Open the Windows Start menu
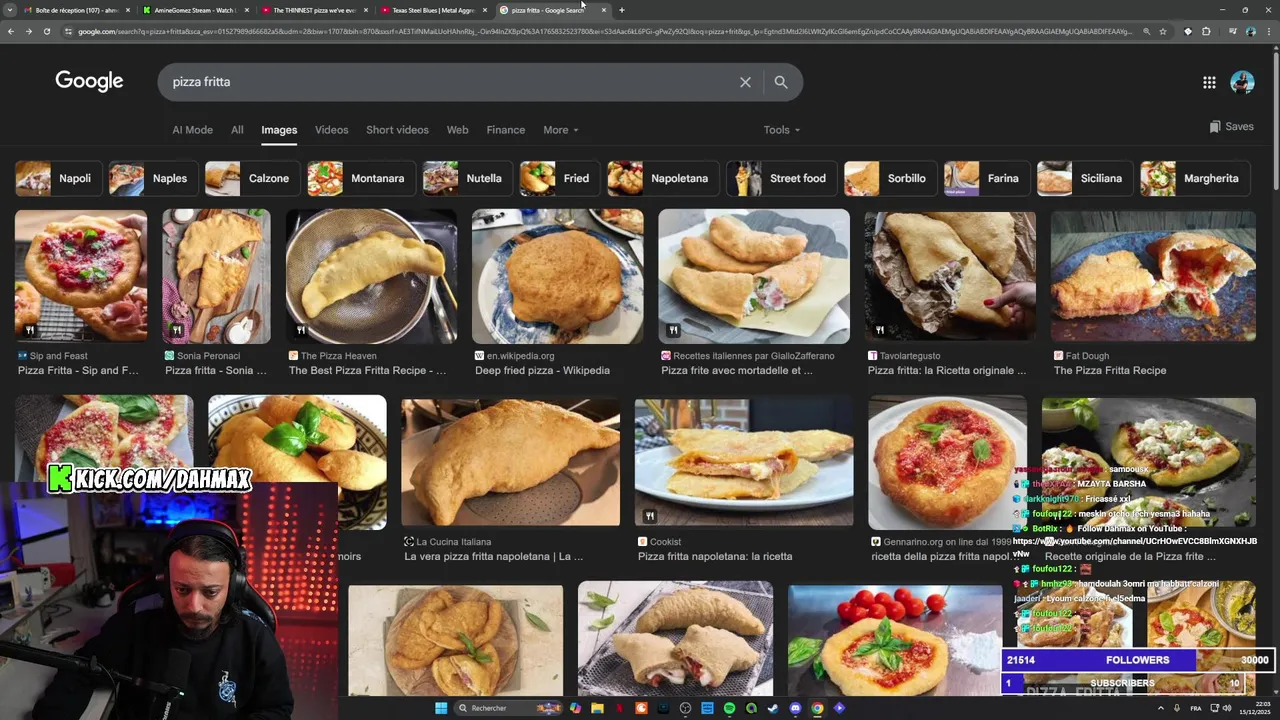Screen dimensions: 1280x720 [x=441, y=708]
